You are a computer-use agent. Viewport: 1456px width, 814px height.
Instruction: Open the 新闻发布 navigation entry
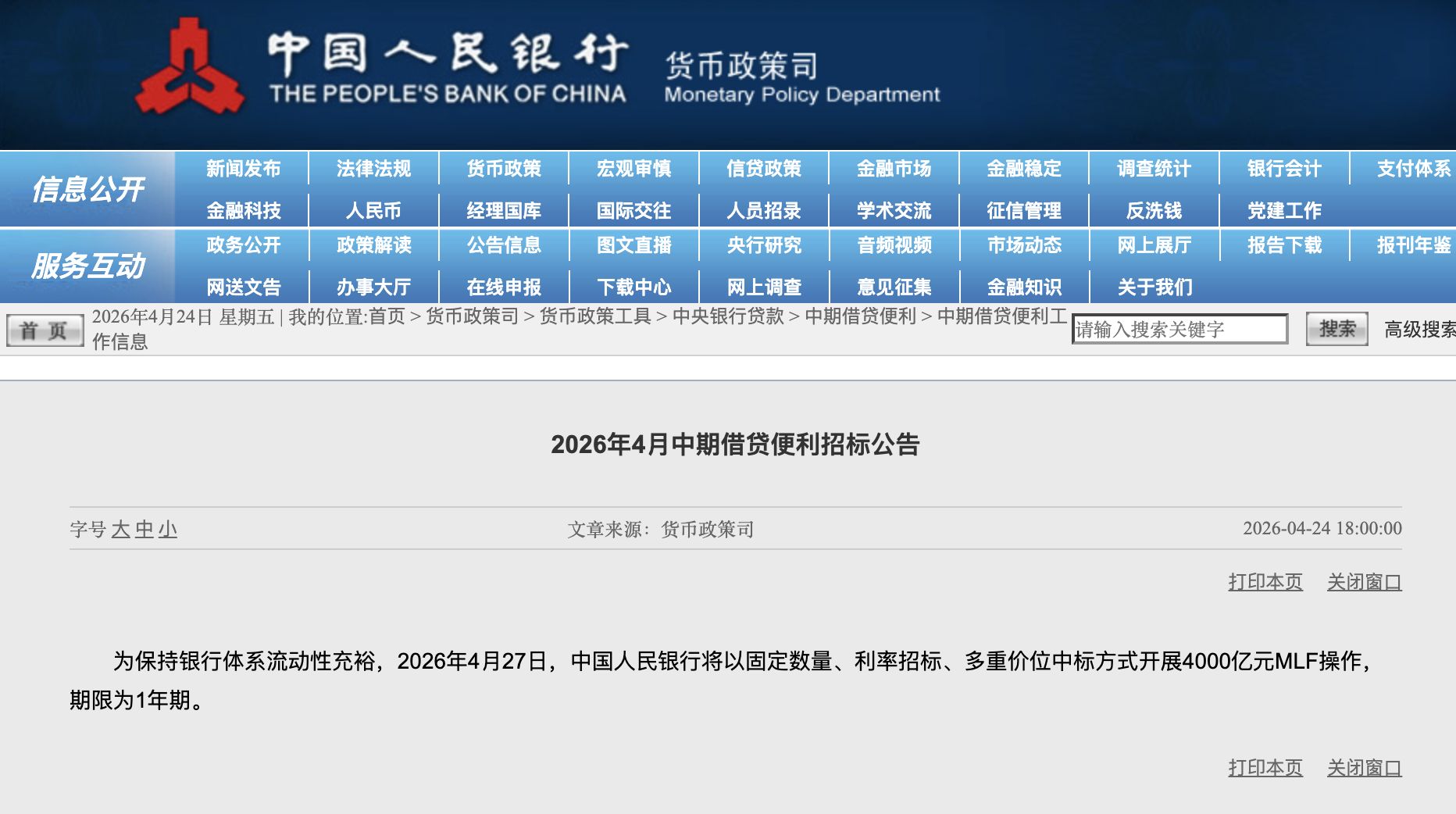click(243, 168)
